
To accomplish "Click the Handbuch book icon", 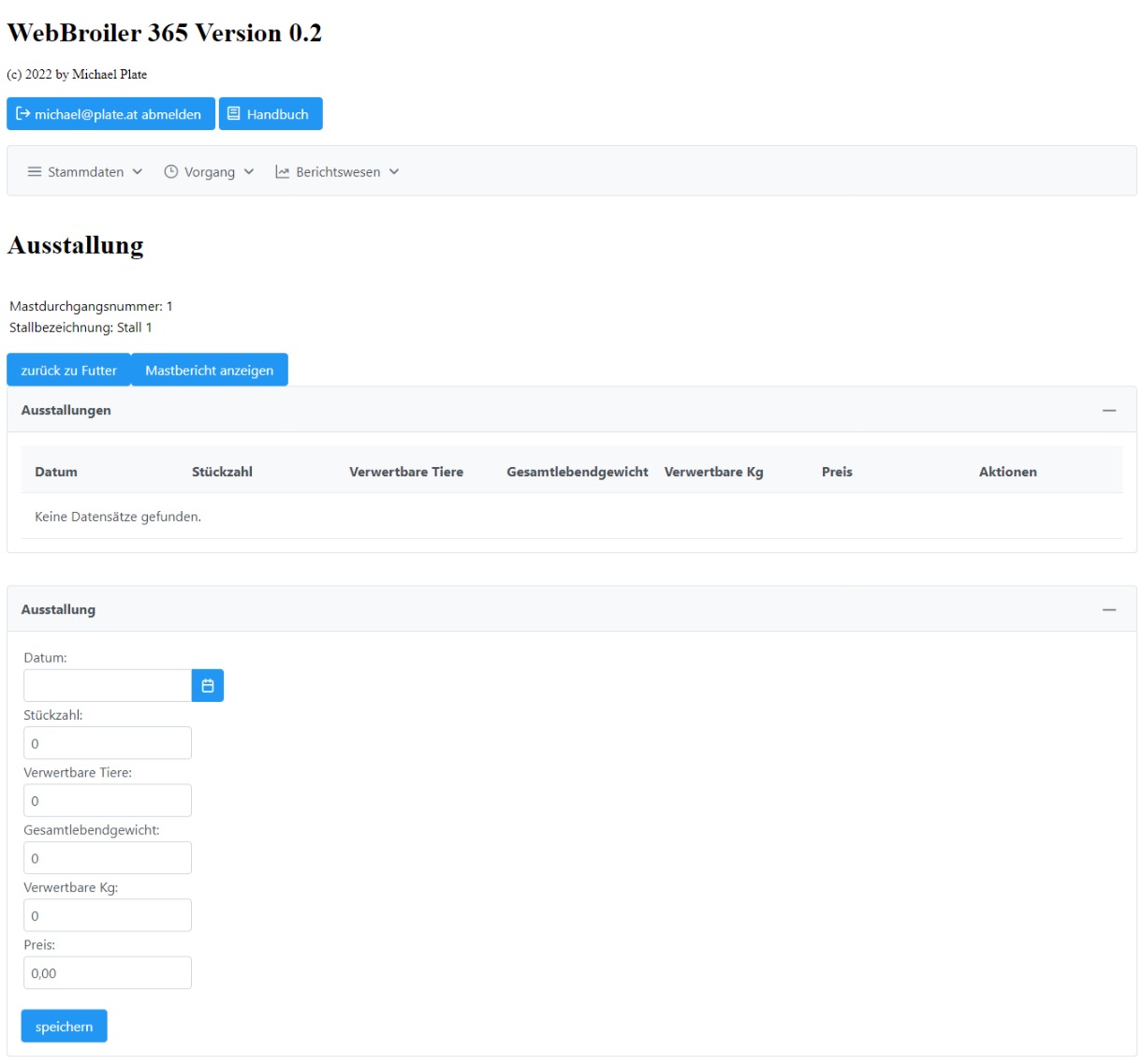I will (234, 114).
